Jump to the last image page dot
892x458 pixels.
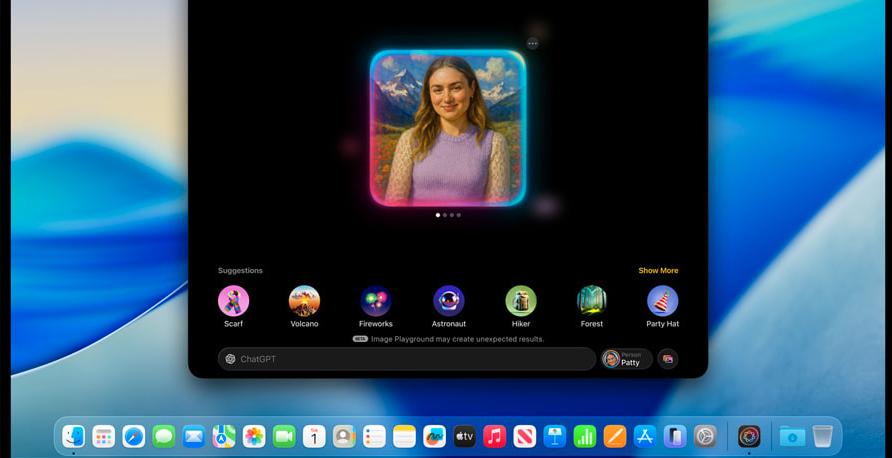[x=459, y=215]
